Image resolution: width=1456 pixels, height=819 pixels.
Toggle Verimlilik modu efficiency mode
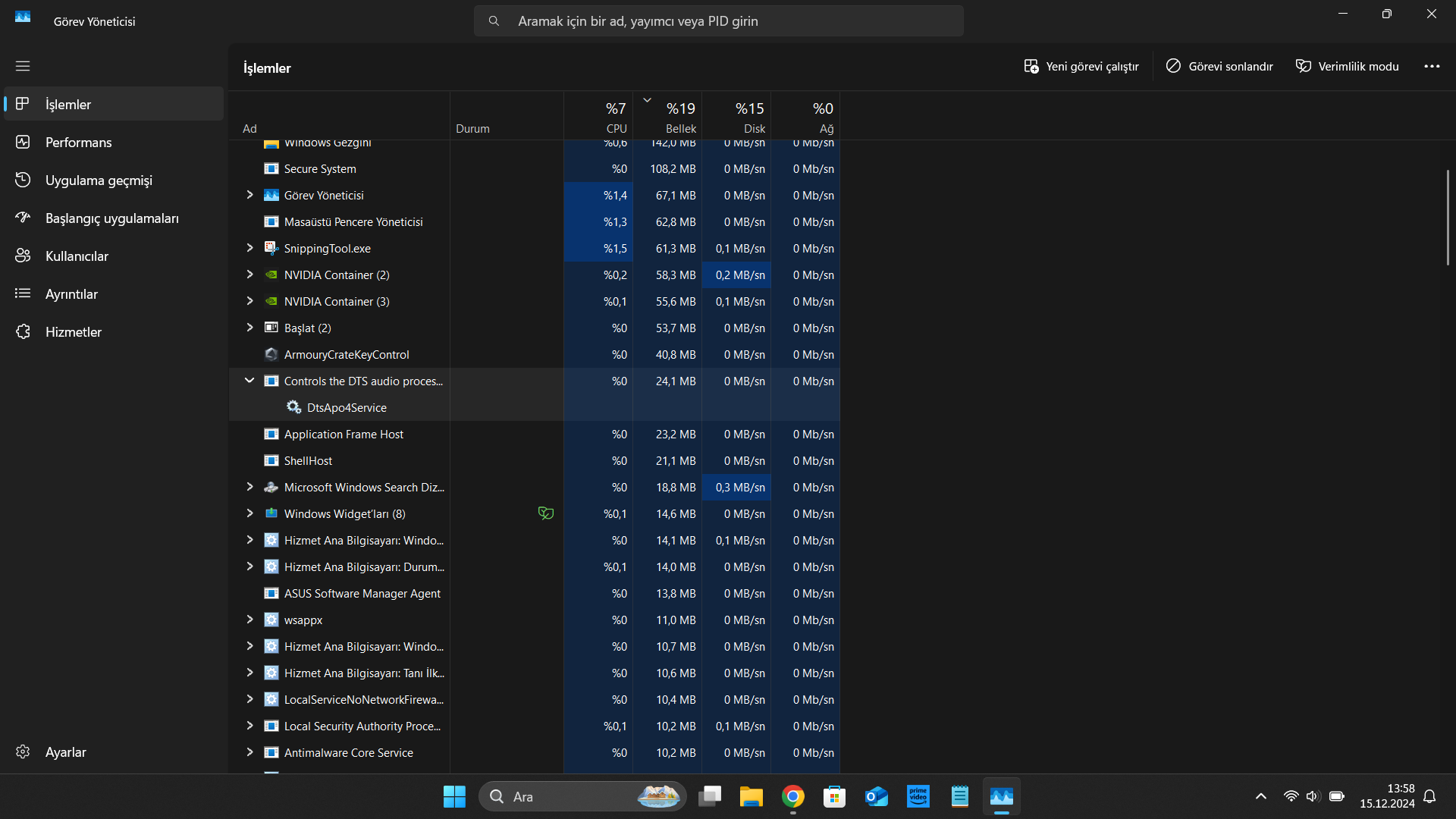(x=1347, y=66)
